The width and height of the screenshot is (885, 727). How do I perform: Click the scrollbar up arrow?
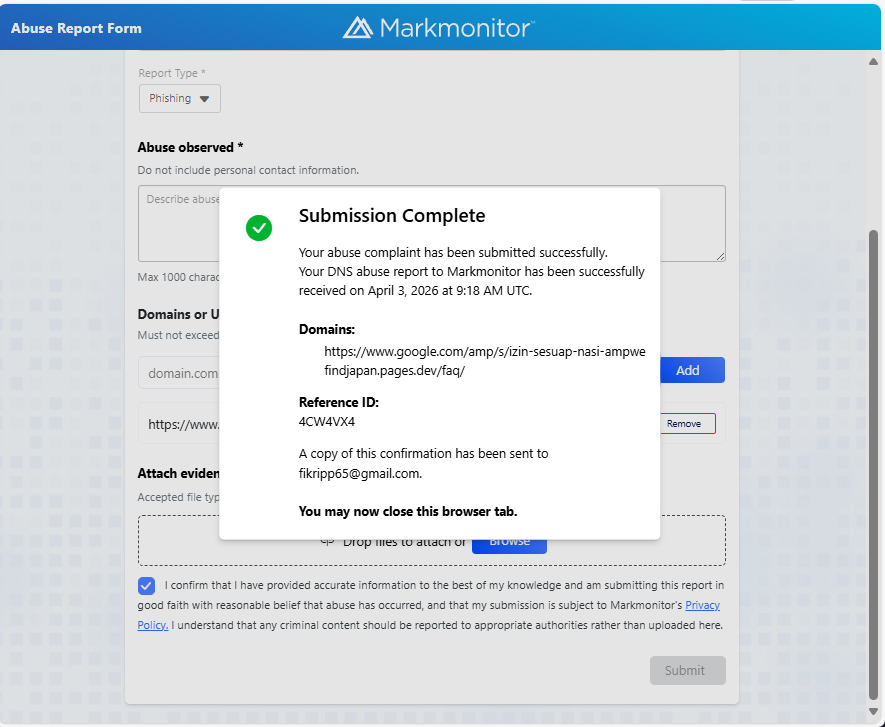tap(873, 62)
